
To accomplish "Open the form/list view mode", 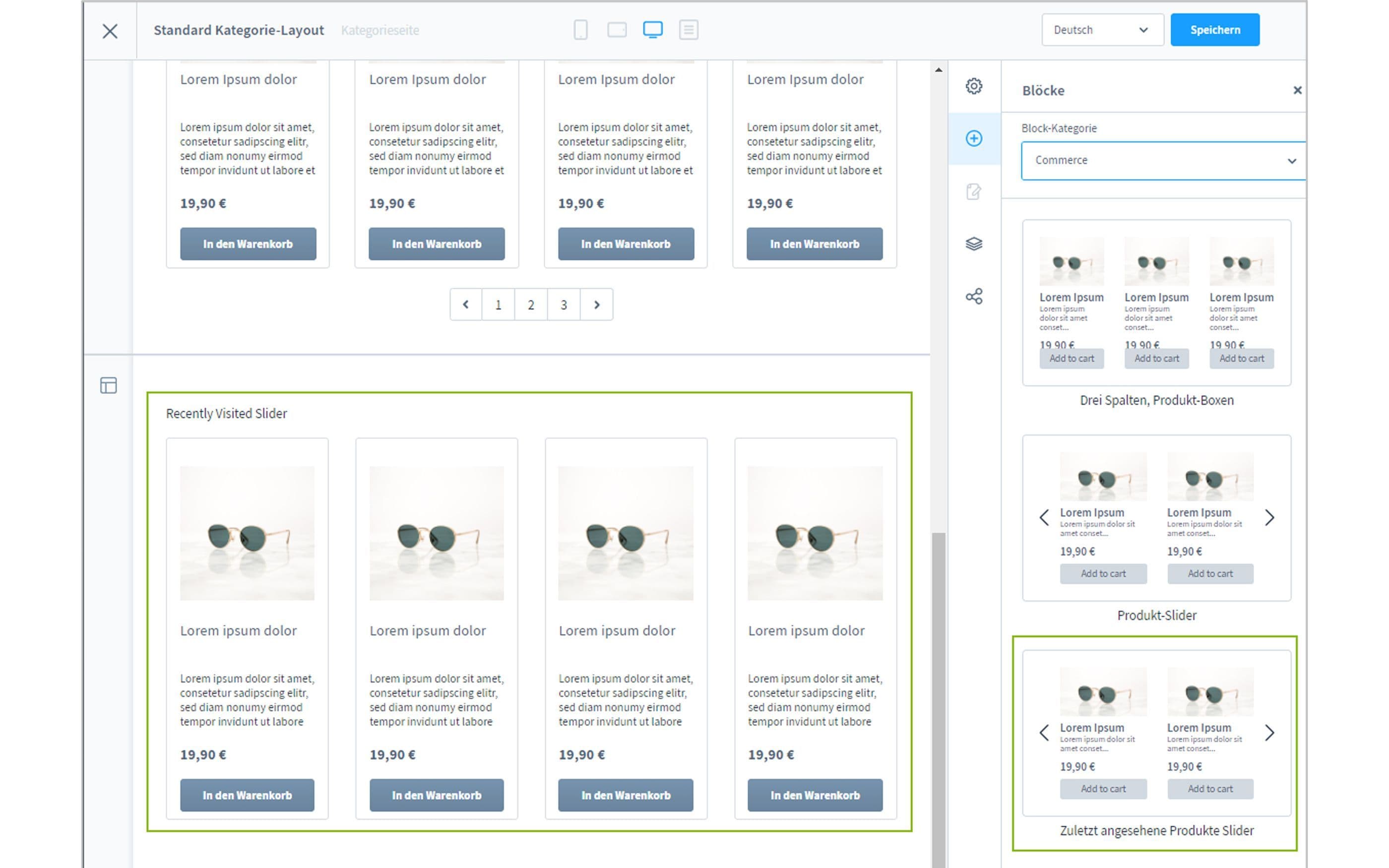I will pyautogui.click(x=689, y=30).
